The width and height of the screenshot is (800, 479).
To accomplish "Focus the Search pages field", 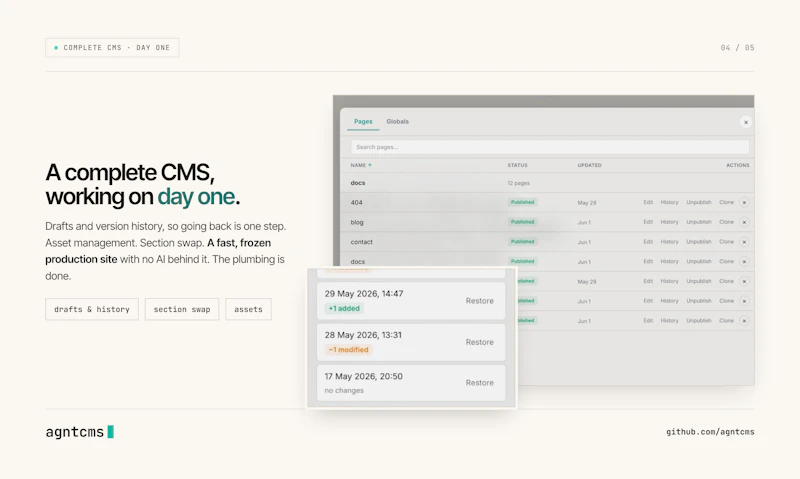I will tap(550, 147).
